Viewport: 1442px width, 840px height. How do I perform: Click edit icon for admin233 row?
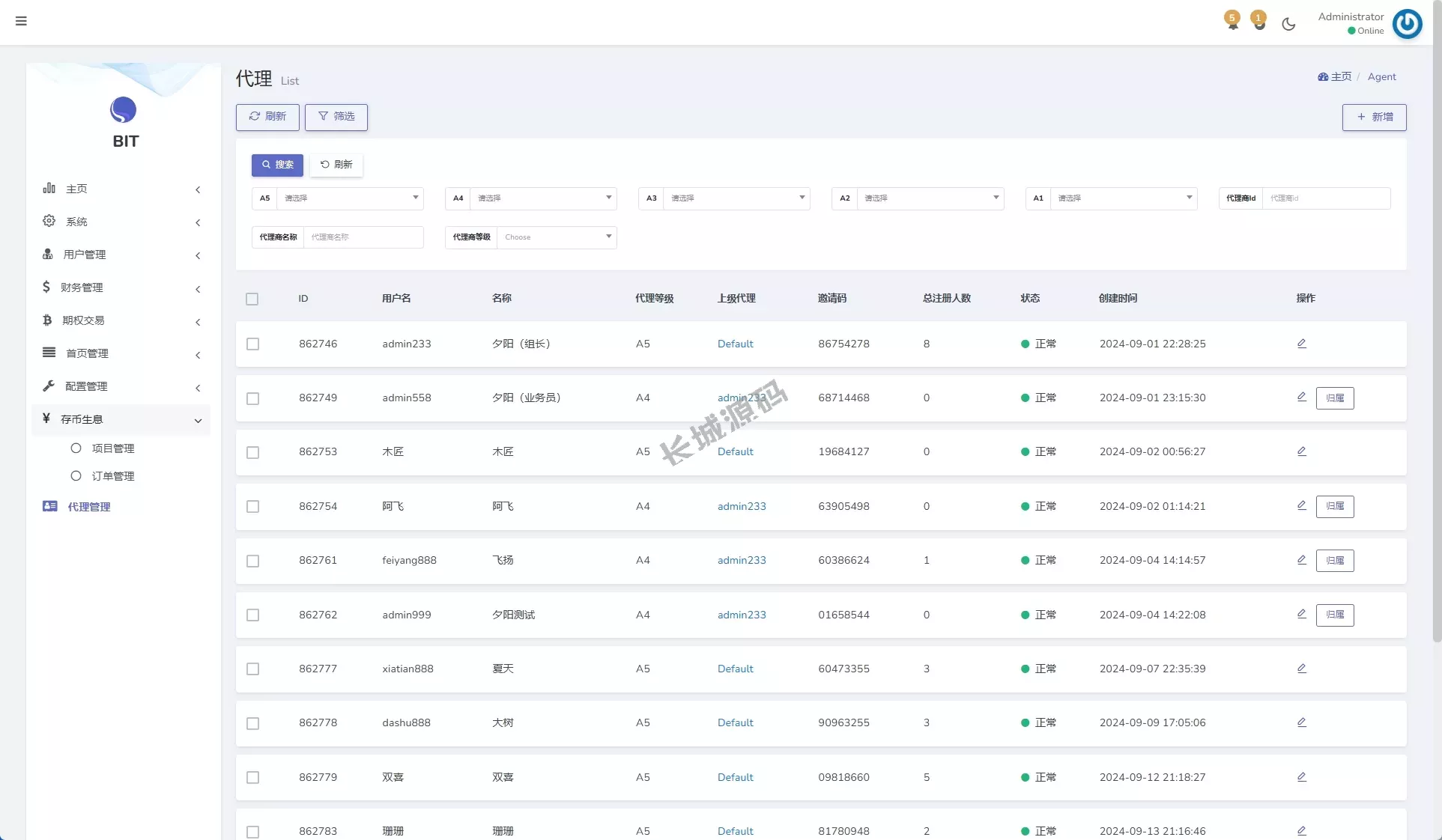(x=1302, y=344)
